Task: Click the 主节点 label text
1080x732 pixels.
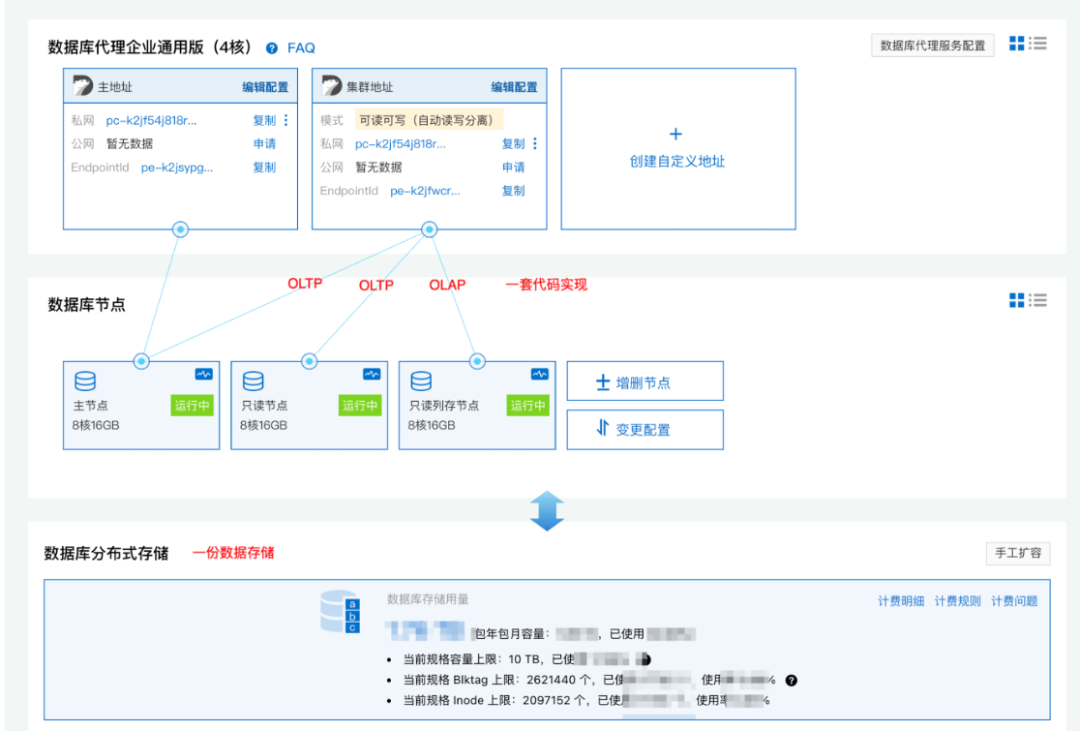Action: click(x=90, y=406)
